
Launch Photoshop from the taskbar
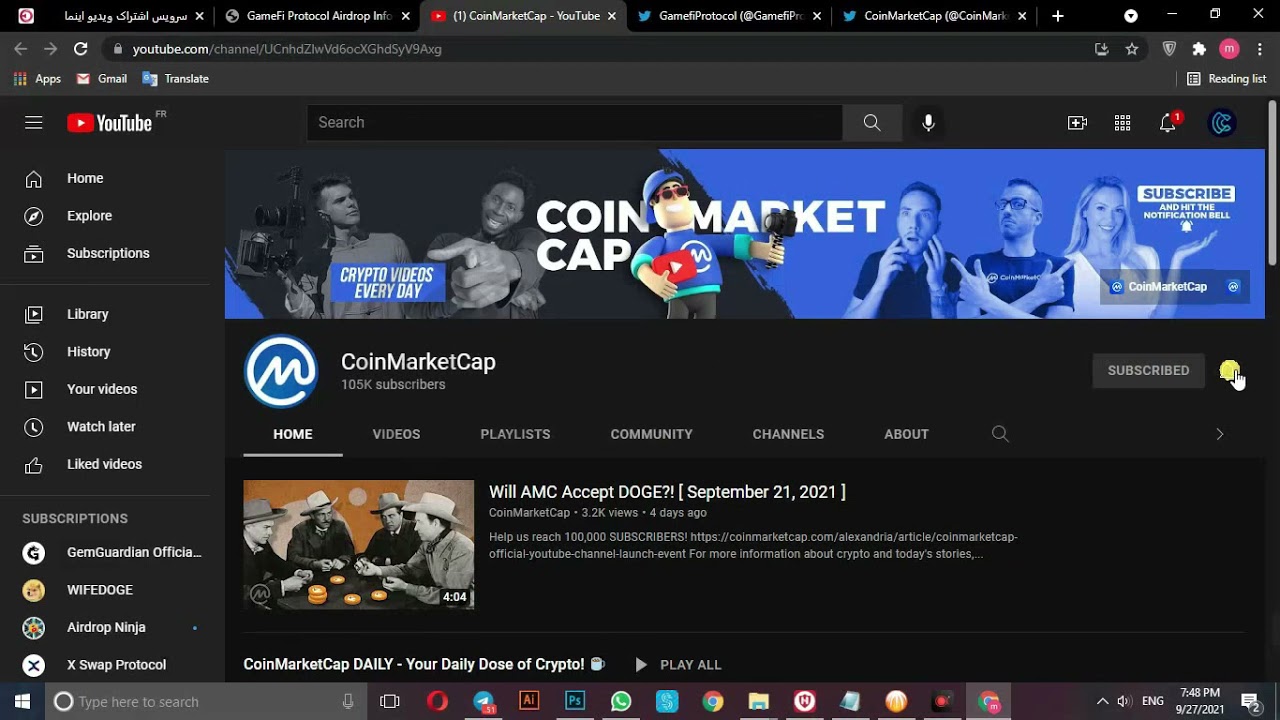point(575,701)
